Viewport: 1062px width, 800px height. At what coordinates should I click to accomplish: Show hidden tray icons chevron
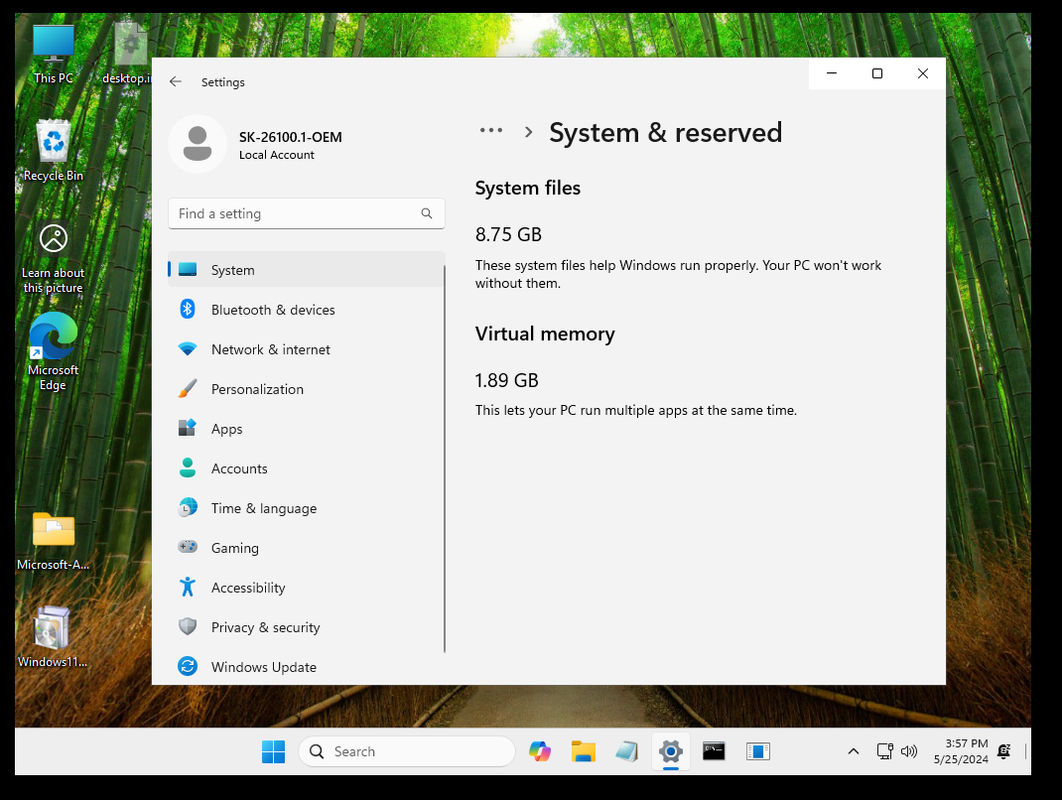click(x=853, y=751)
